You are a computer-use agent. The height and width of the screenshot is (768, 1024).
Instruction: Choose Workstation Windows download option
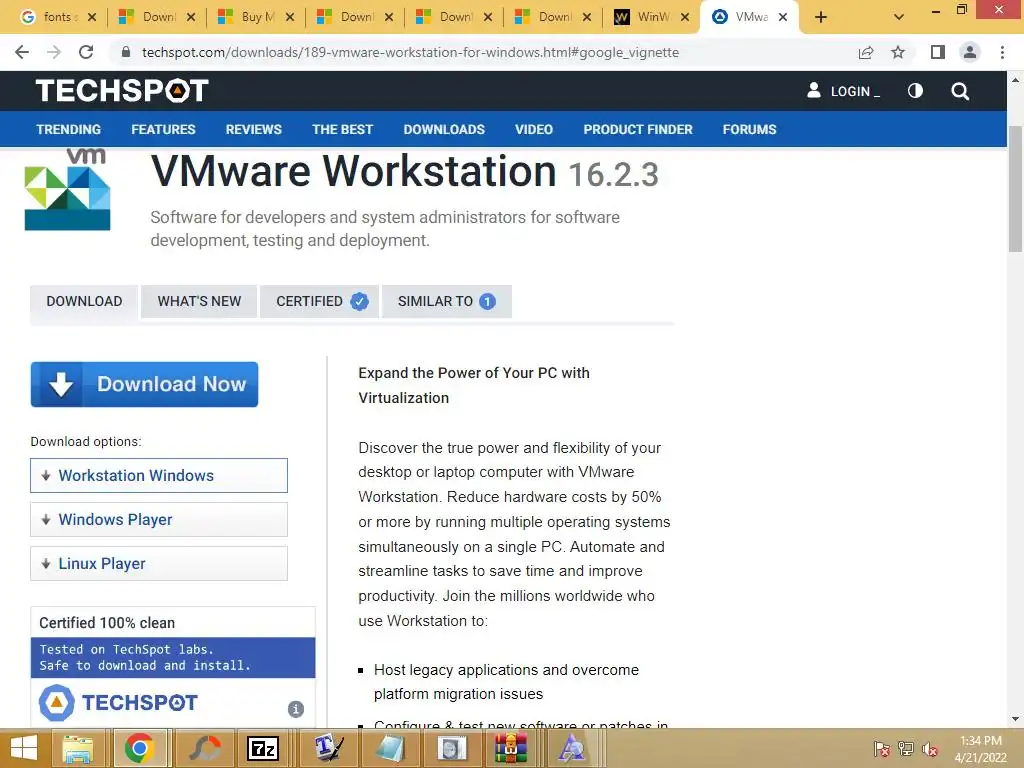[x=159, y=475]
